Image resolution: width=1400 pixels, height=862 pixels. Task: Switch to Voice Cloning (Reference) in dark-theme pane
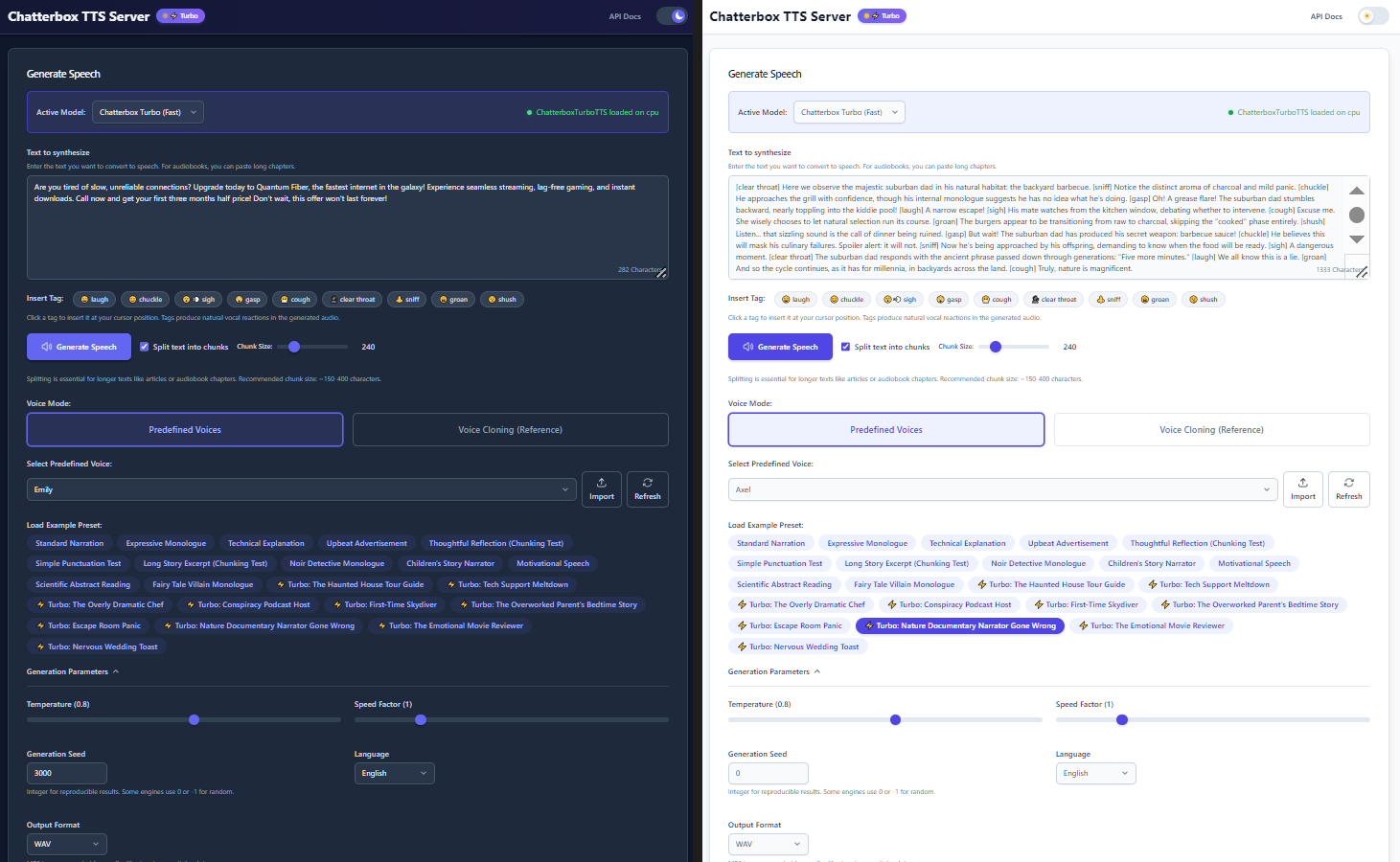pos(511,430)
